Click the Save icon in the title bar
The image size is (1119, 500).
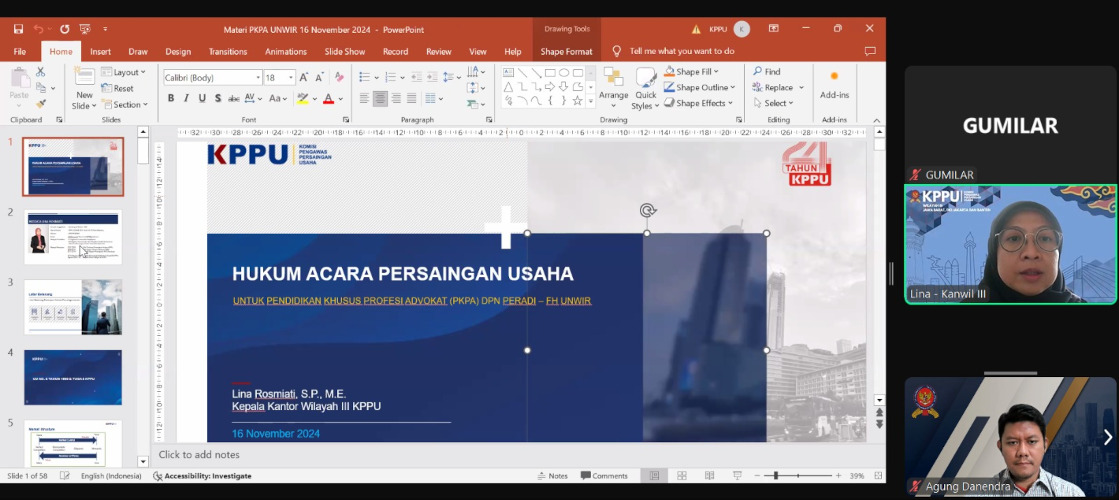click(19, 29)
